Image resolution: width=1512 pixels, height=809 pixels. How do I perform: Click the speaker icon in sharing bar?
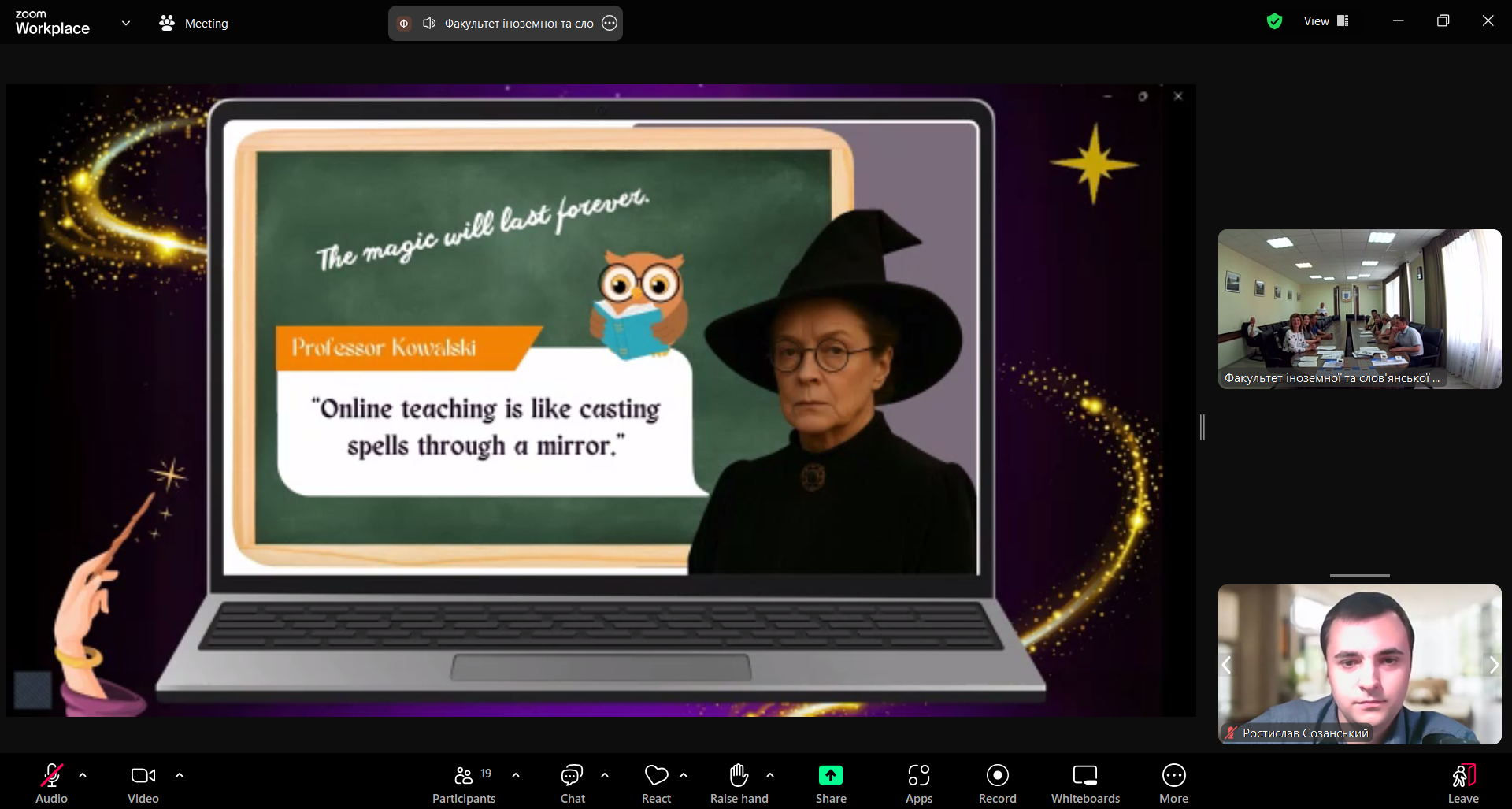pos(429,23)
